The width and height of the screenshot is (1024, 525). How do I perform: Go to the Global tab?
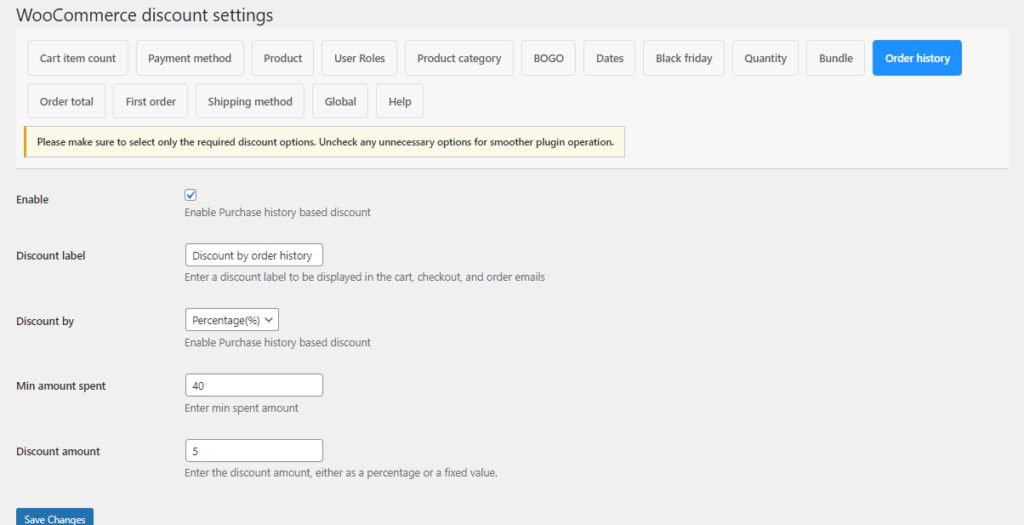tap(340, 101)
